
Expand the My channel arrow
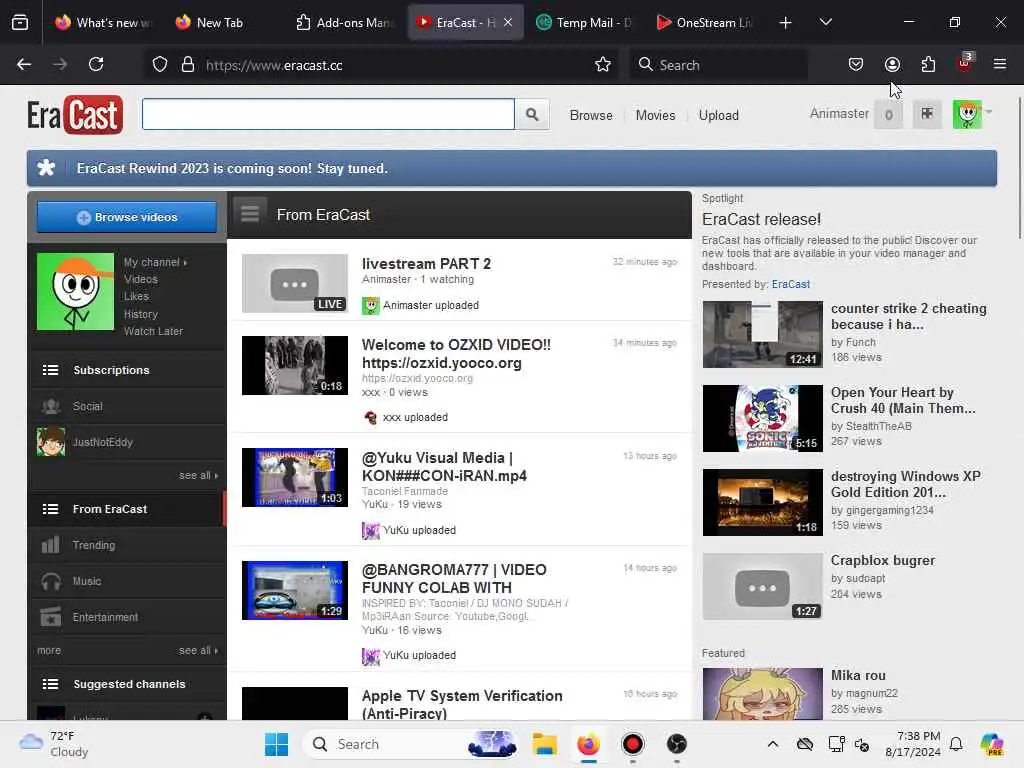tap(185, 263)
